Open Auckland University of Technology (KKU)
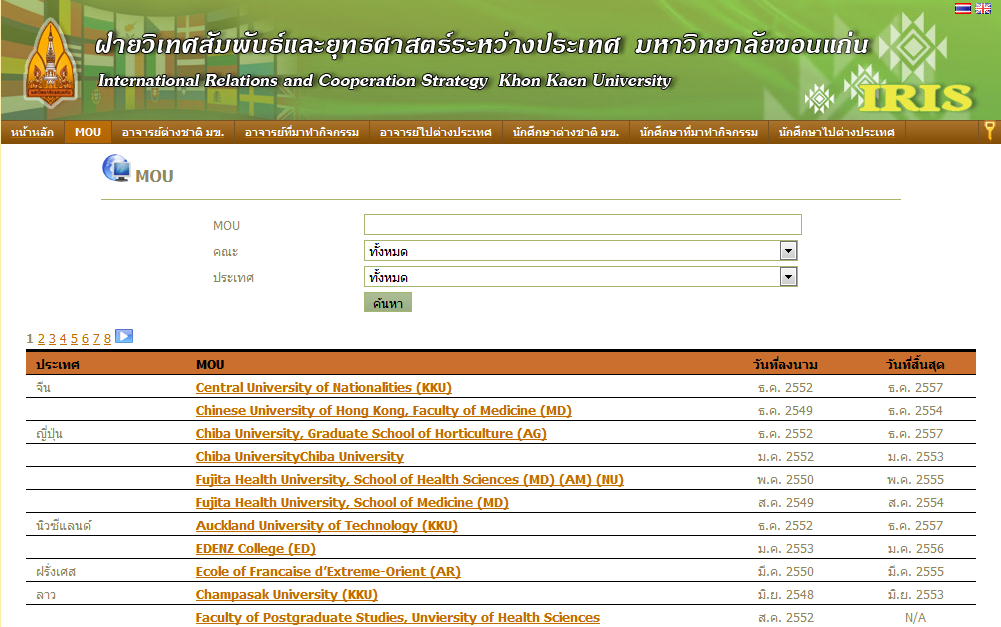This screenshot has width=1001, height=627. coord(326,525)
